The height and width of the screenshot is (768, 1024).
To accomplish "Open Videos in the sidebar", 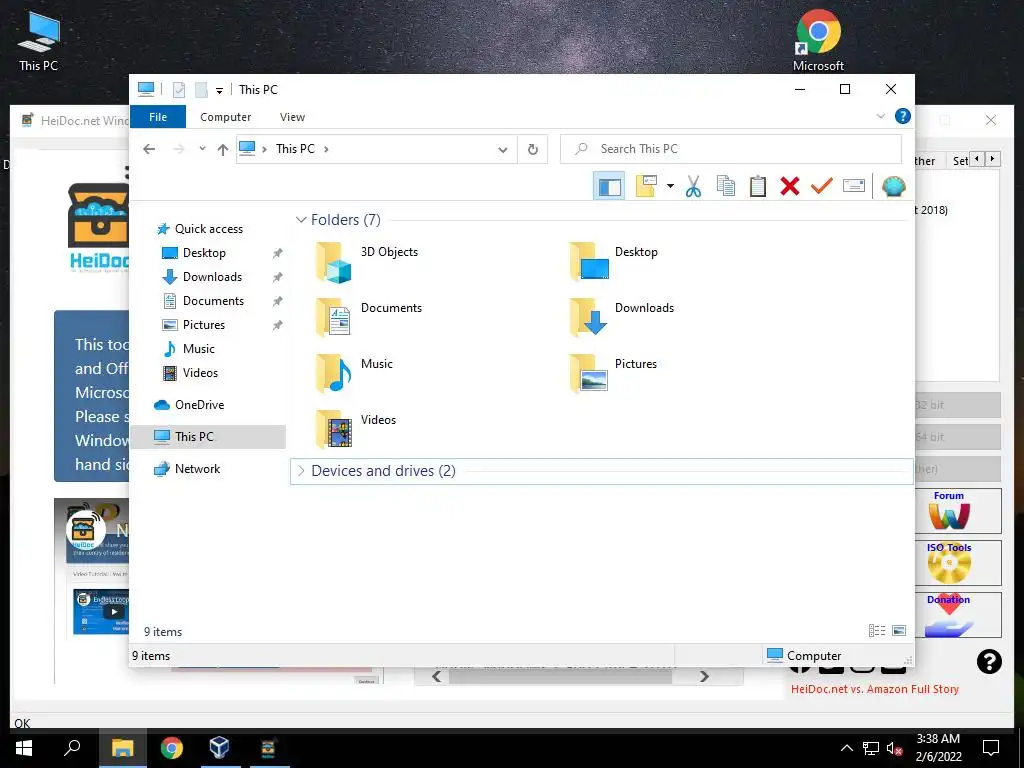I will click(200, 373).
